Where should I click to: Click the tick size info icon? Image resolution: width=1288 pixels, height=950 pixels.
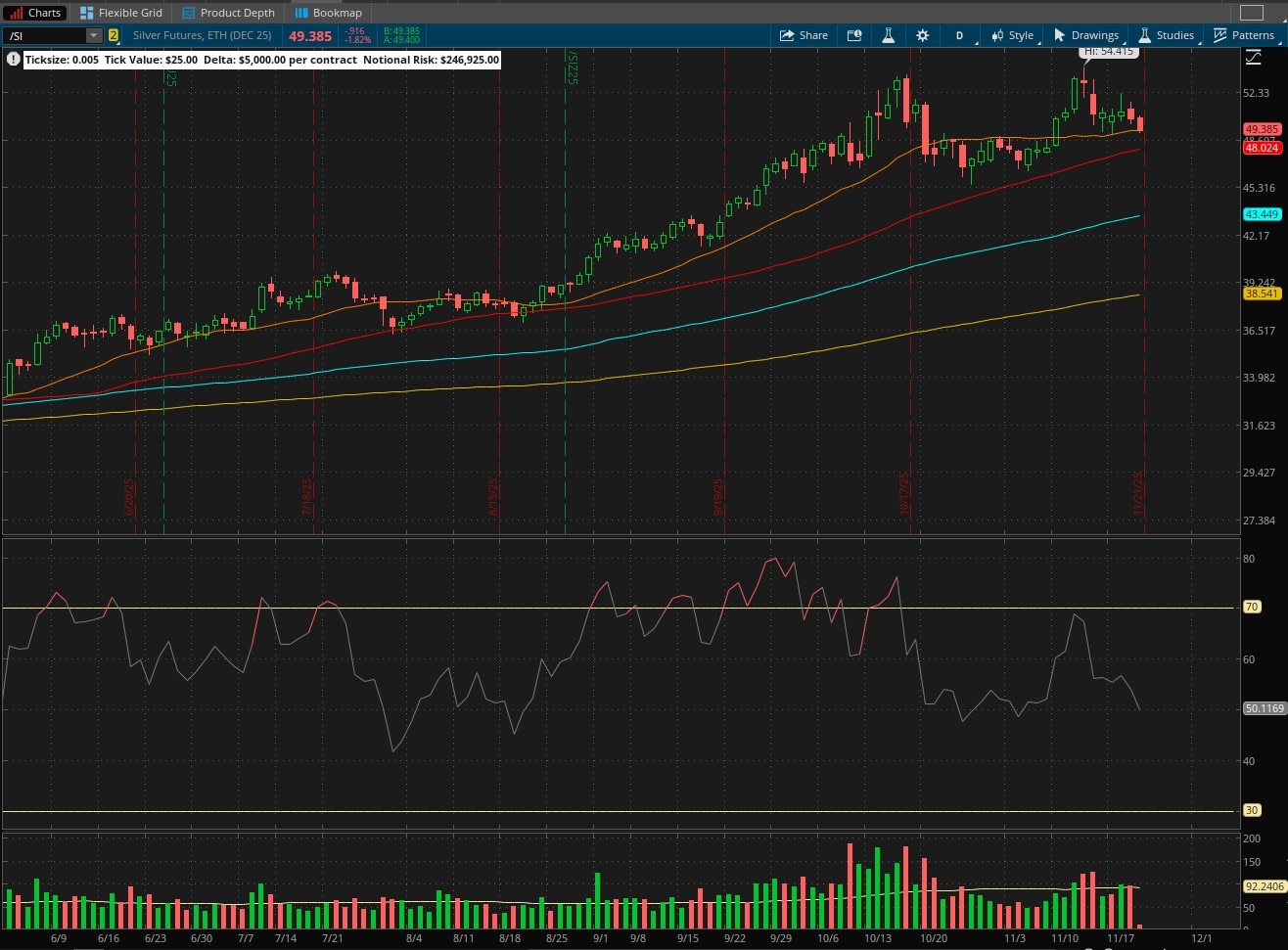point(13,59)
